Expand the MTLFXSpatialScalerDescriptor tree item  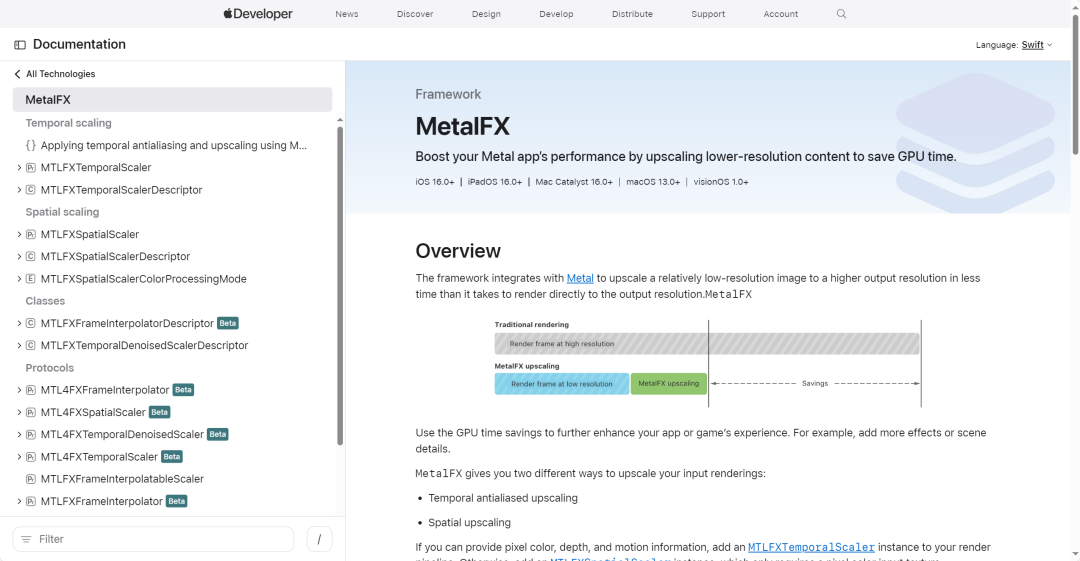[x=19, y=256]
